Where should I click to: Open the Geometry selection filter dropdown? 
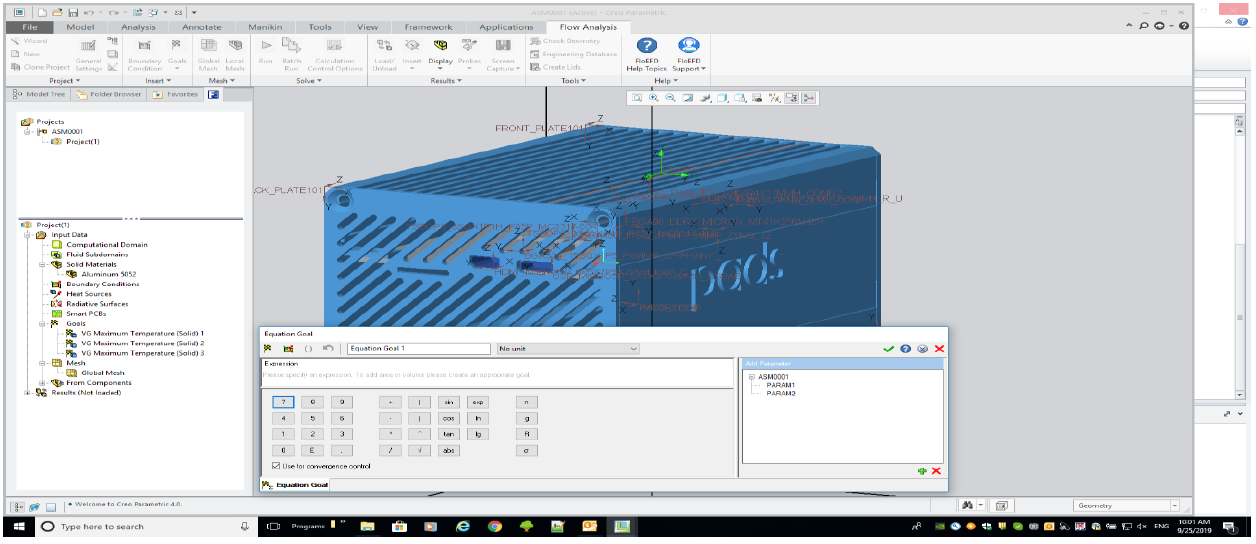point(1174,506)
